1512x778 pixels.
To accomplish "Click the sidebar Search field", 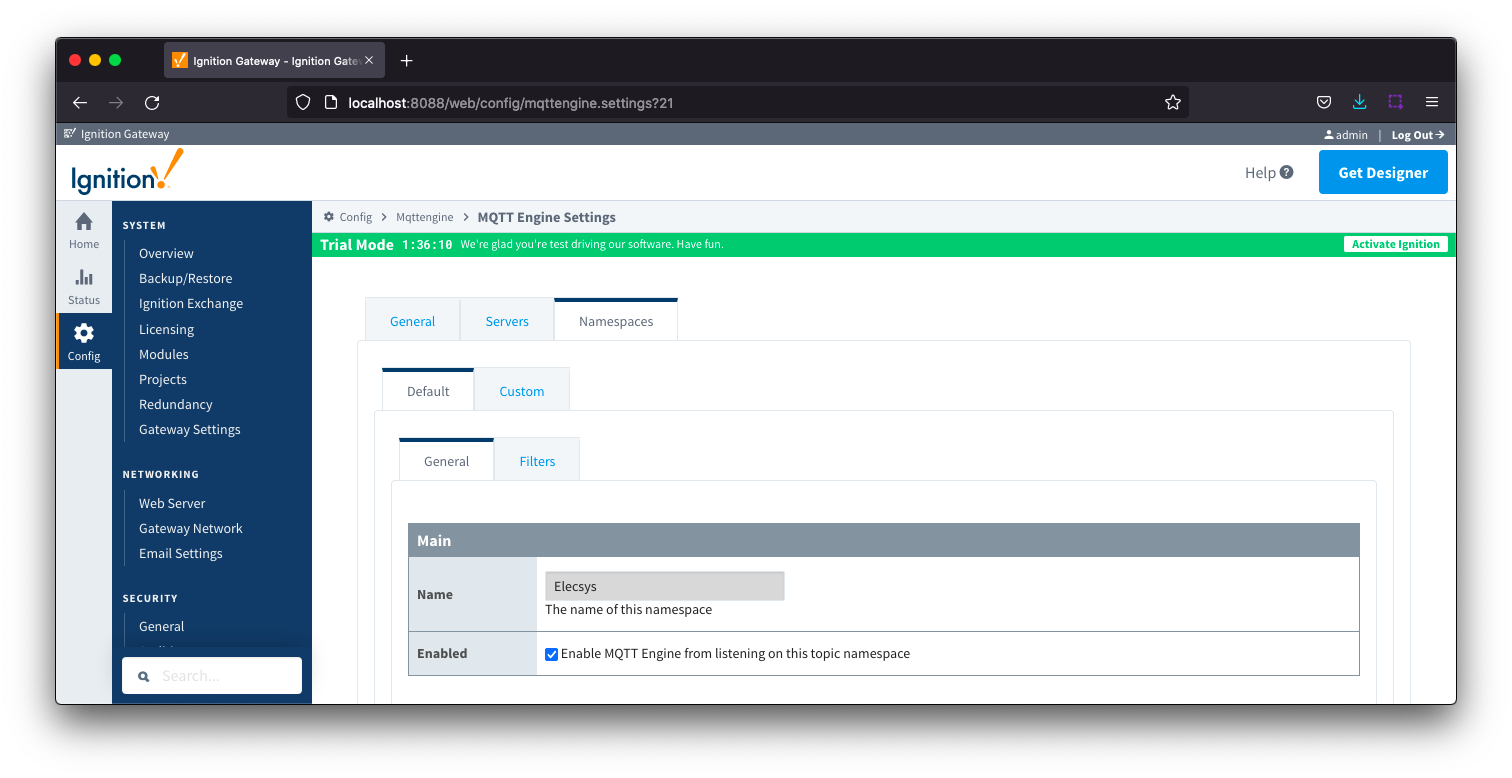I will [x=212, y=676].
